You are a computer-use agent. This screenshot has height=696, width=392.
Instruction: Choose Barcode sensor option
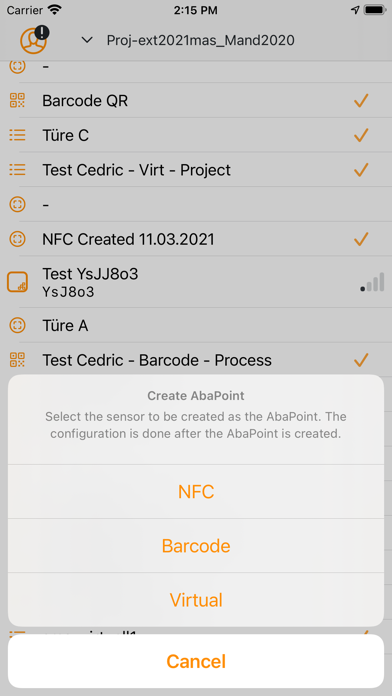(x=196, y=546)
